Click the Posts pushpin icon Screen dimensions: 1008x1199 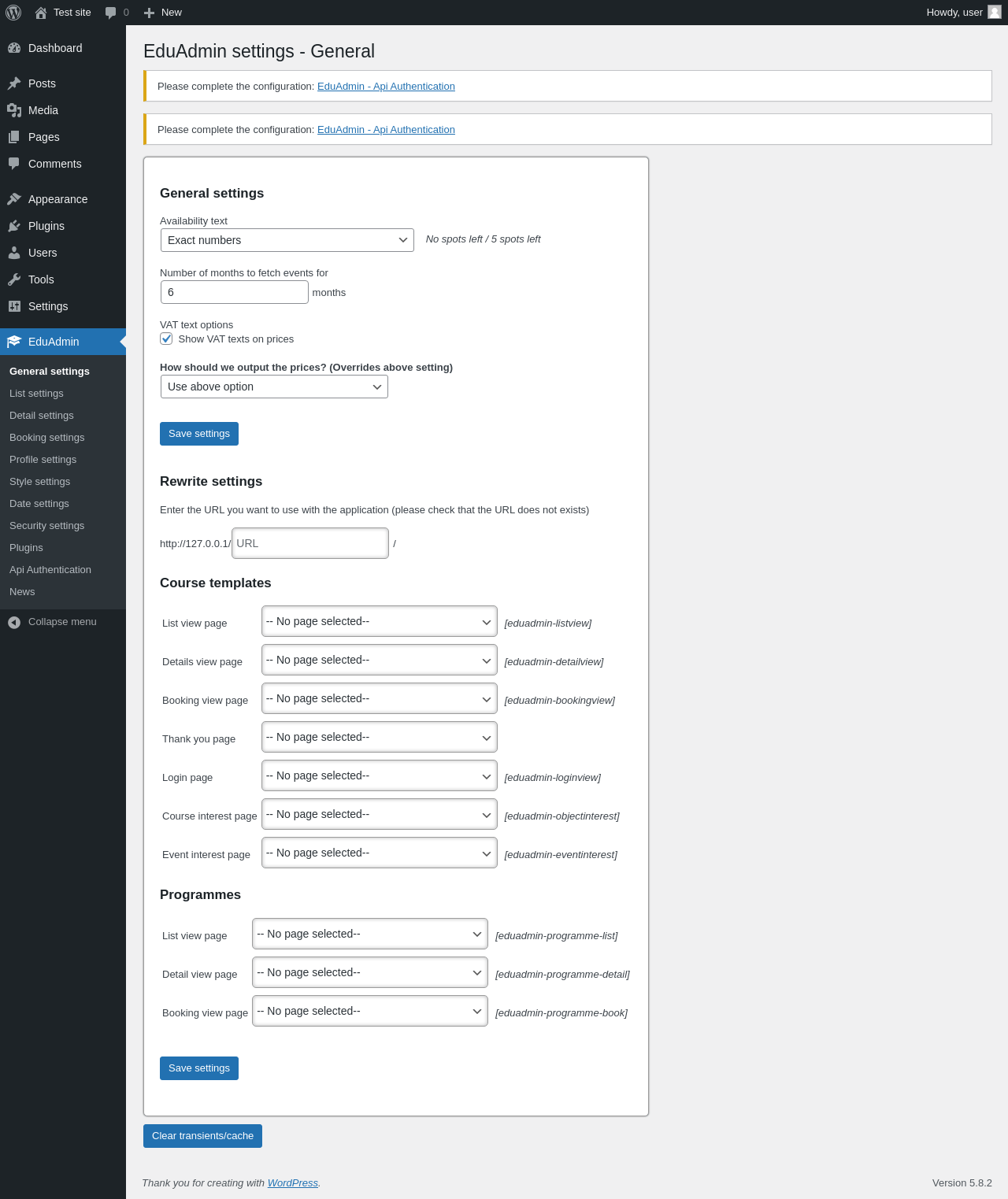[x=14, y=83]
